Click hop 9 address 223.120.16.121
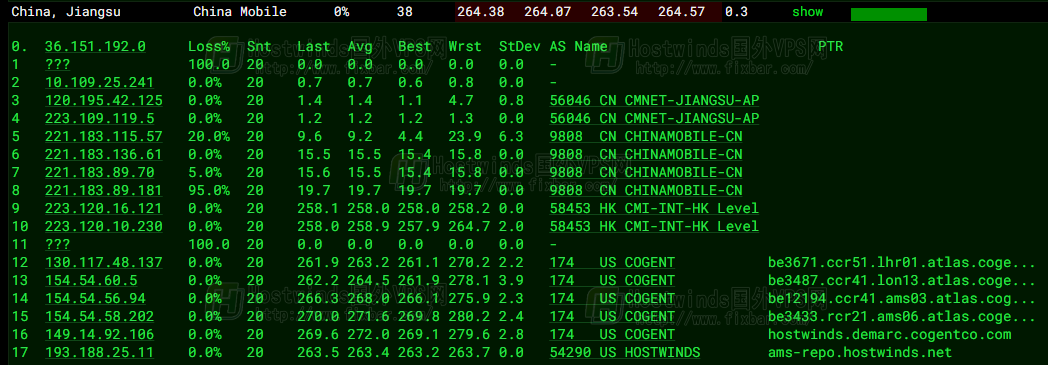The image size is (1048, 365). 104,209
